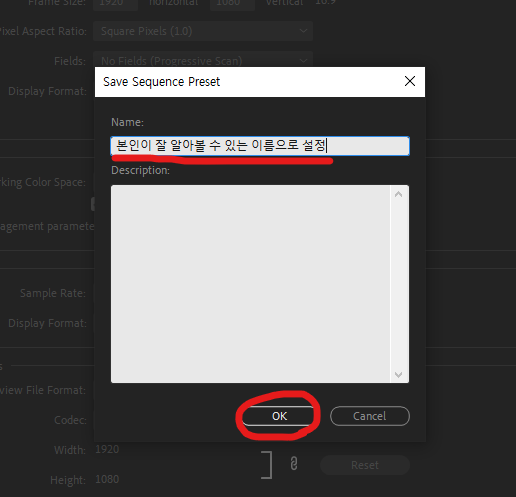Image resolution: width=516 pixels, height=497 pixels.
Task: Select the Height value 1080
Action: tap(107, 479)
